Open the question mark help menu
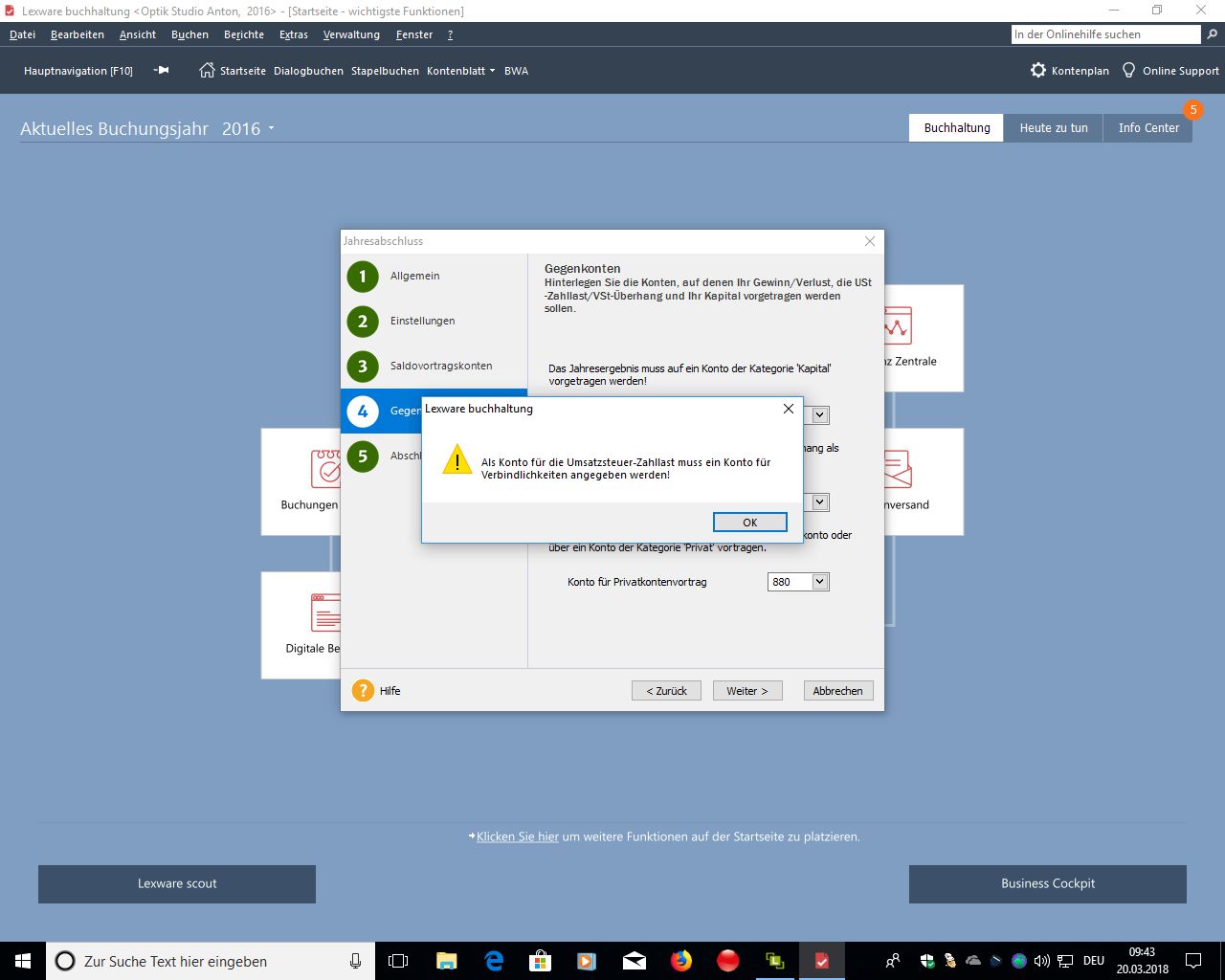The height and width of the screenshot is (980, 1225). tap(450, 34)
